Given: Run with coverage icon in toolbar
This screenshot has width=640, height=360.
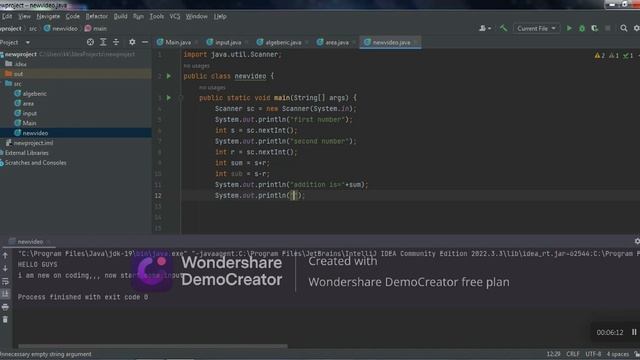Looking at the screenshot, I should (x=595, y=28).
